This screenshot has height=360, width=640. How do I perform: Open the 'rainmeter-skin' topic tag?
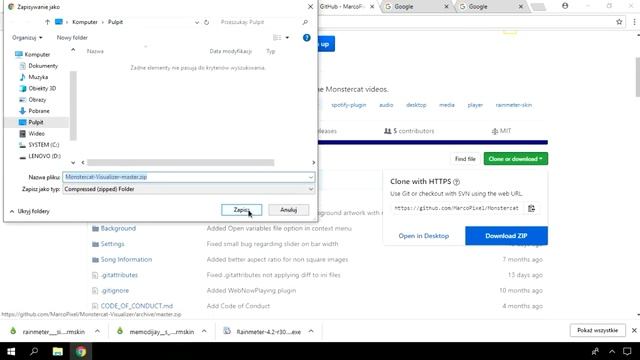[513, 105]
